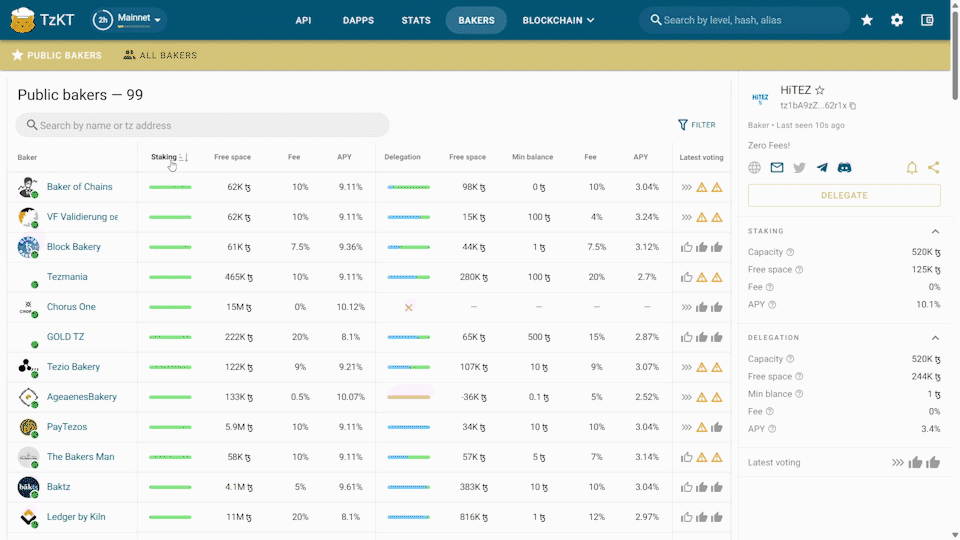
Task: Favorite HiTEZ with the star icon
Action: pyautogui.click(x=820, y=90)
